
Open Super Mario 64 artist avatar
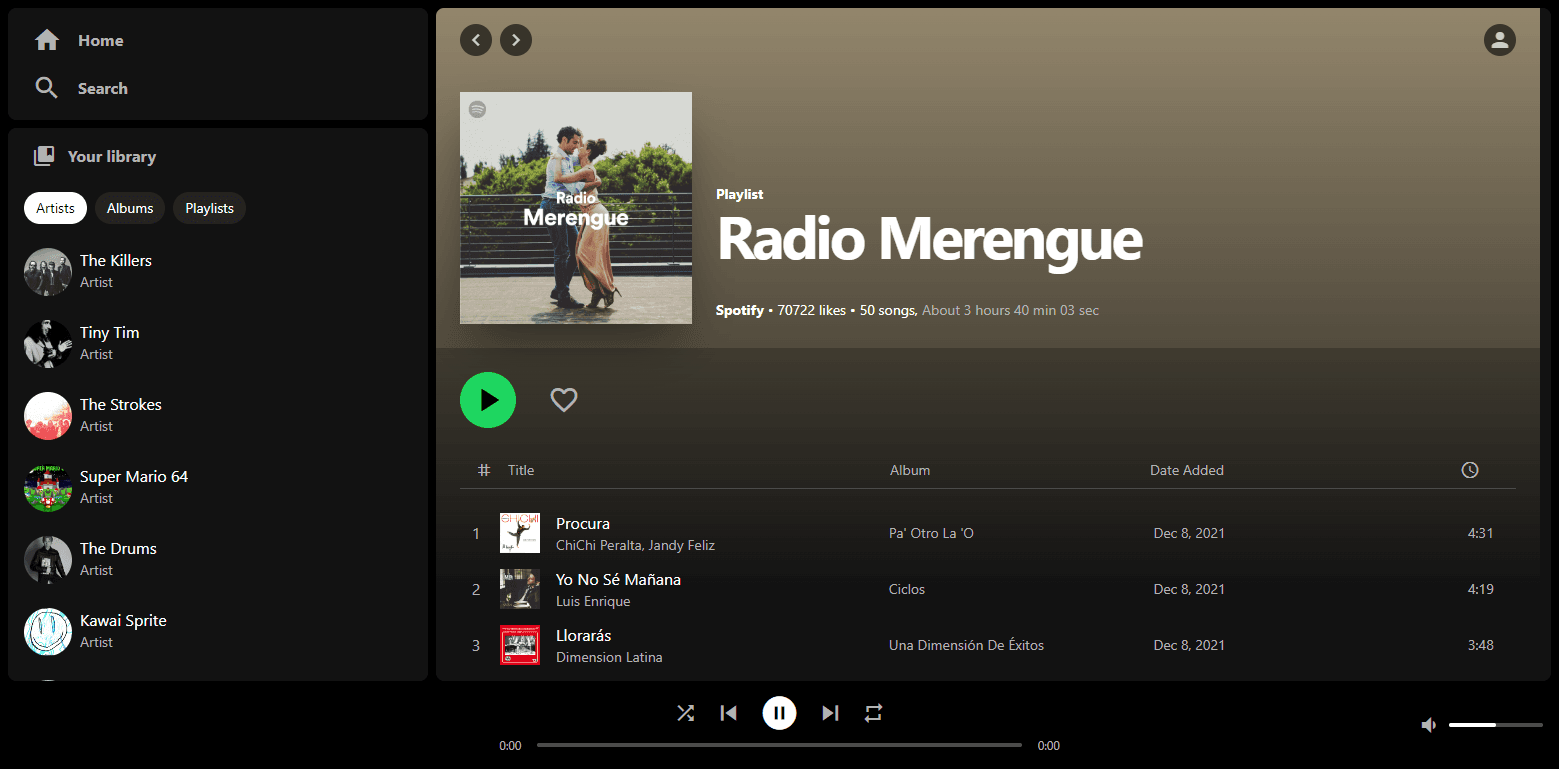pyautogui.click(x=48, y=488)
